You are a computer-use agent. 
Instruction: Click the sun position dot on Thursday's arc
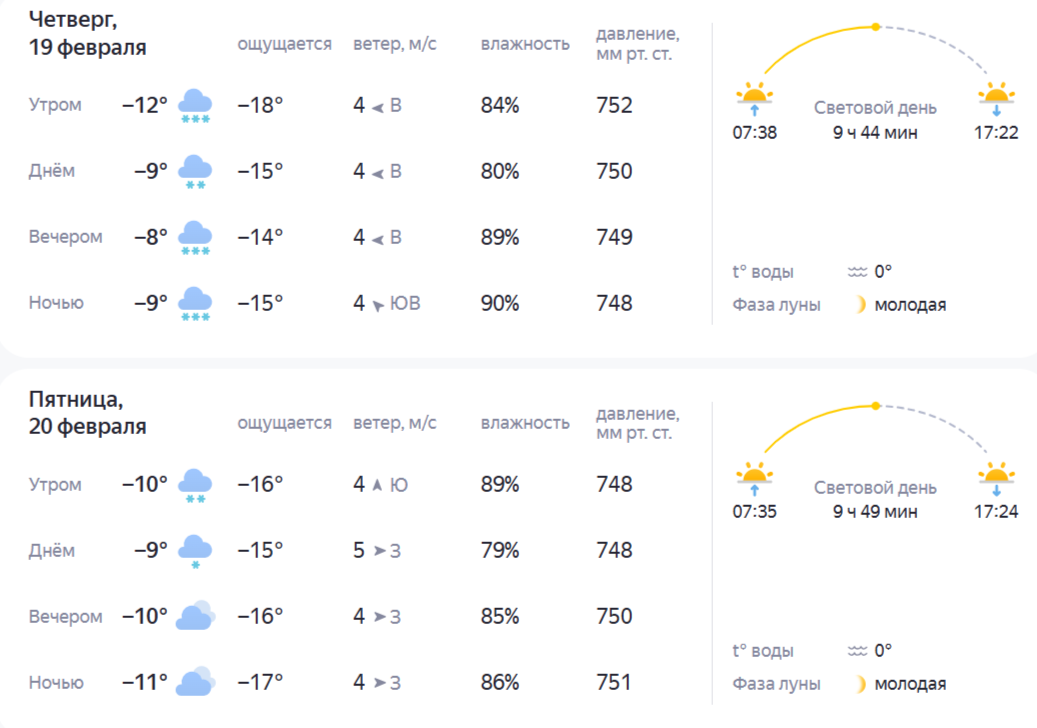click(x=876, y=27)
